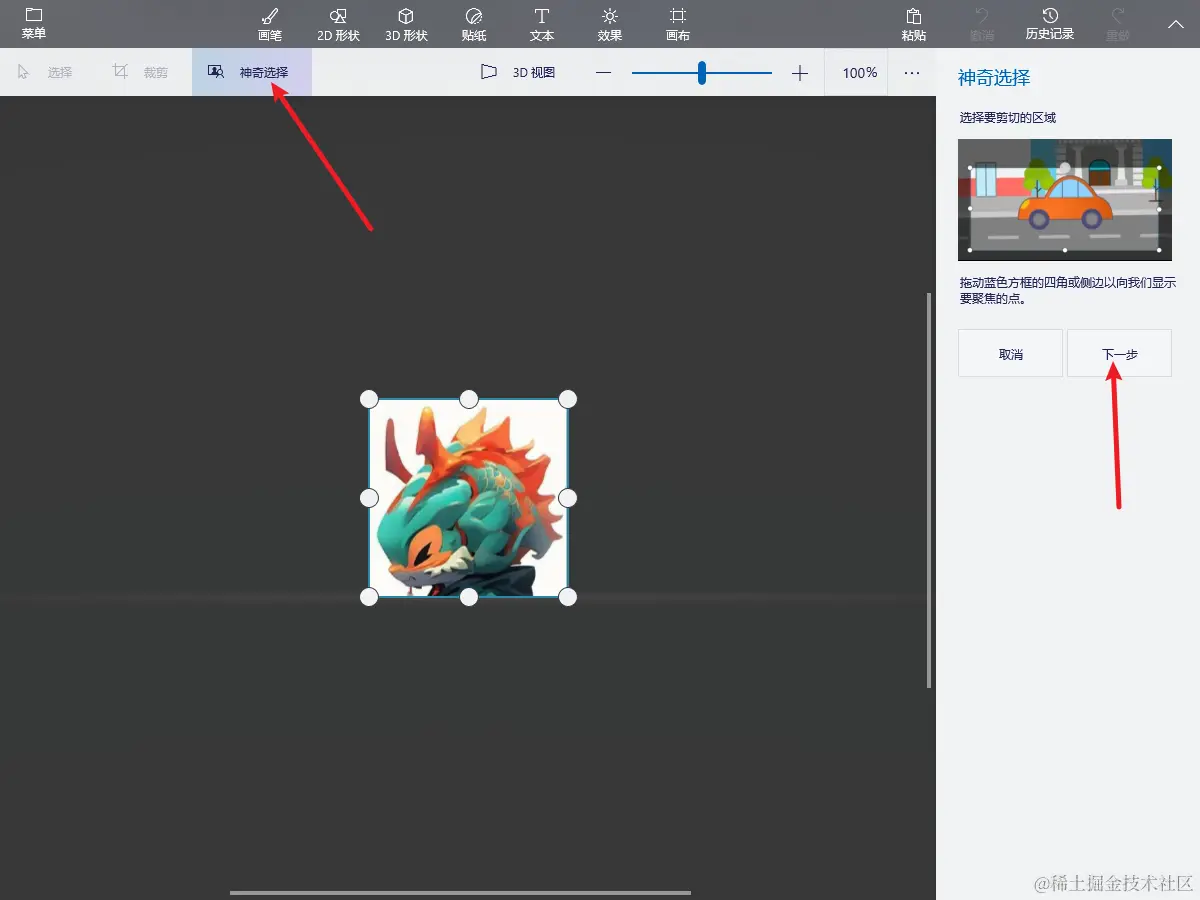Open the 菜单 folder menu
The width and height of the screenshot is (1200, 900).
[x=34, y=24]
